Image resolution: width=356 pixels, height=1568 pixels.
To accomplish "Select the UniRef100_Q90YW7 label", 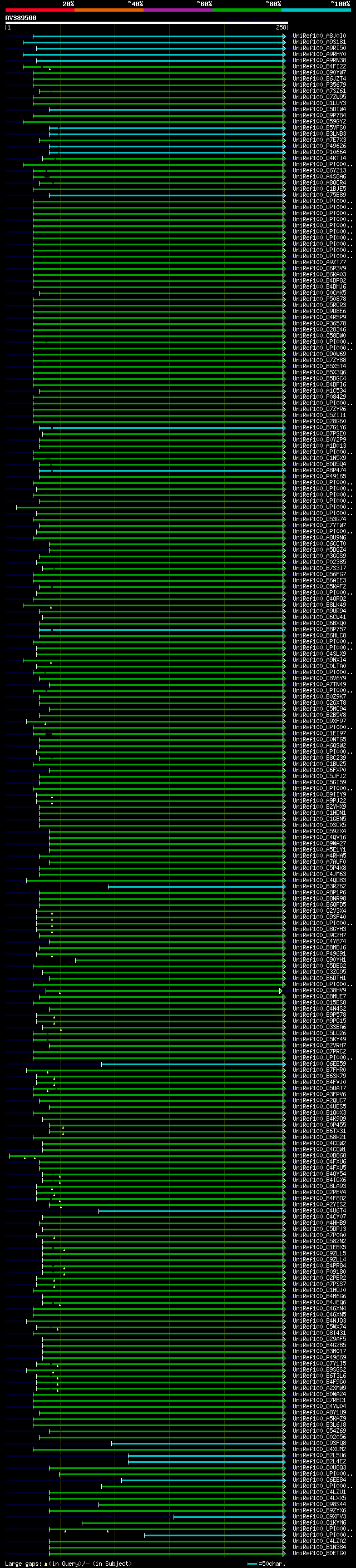I will pos(319,72).
